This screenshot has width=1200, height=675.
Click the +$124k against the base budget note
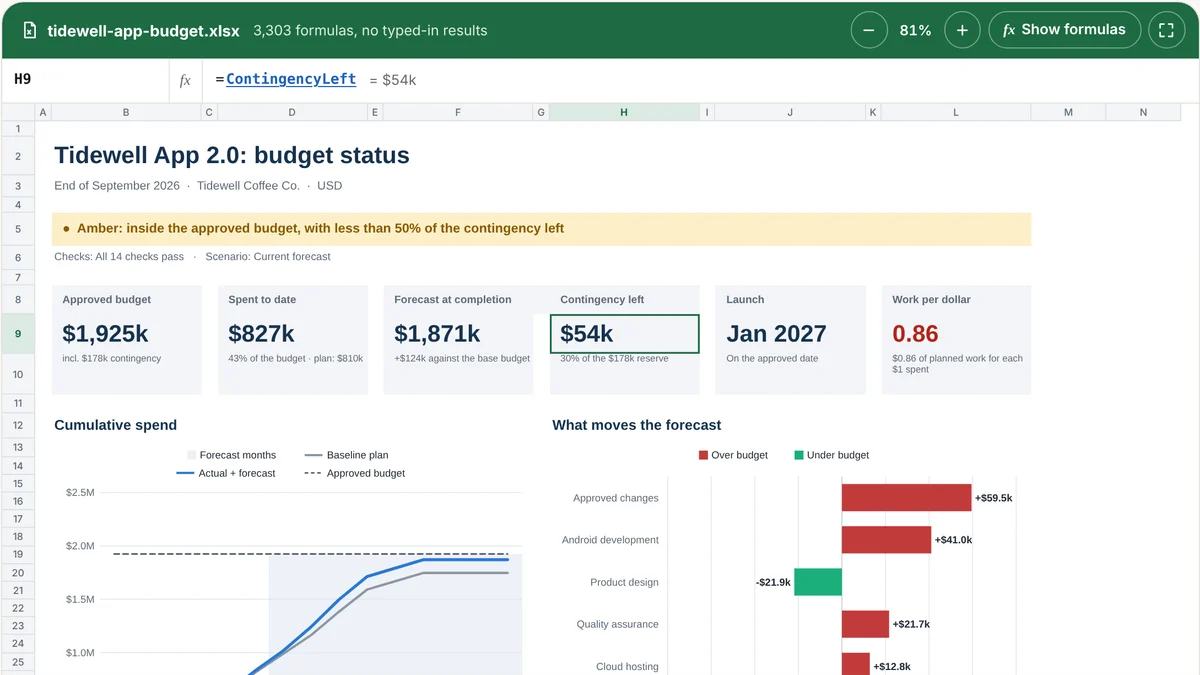tap(462, 358)
